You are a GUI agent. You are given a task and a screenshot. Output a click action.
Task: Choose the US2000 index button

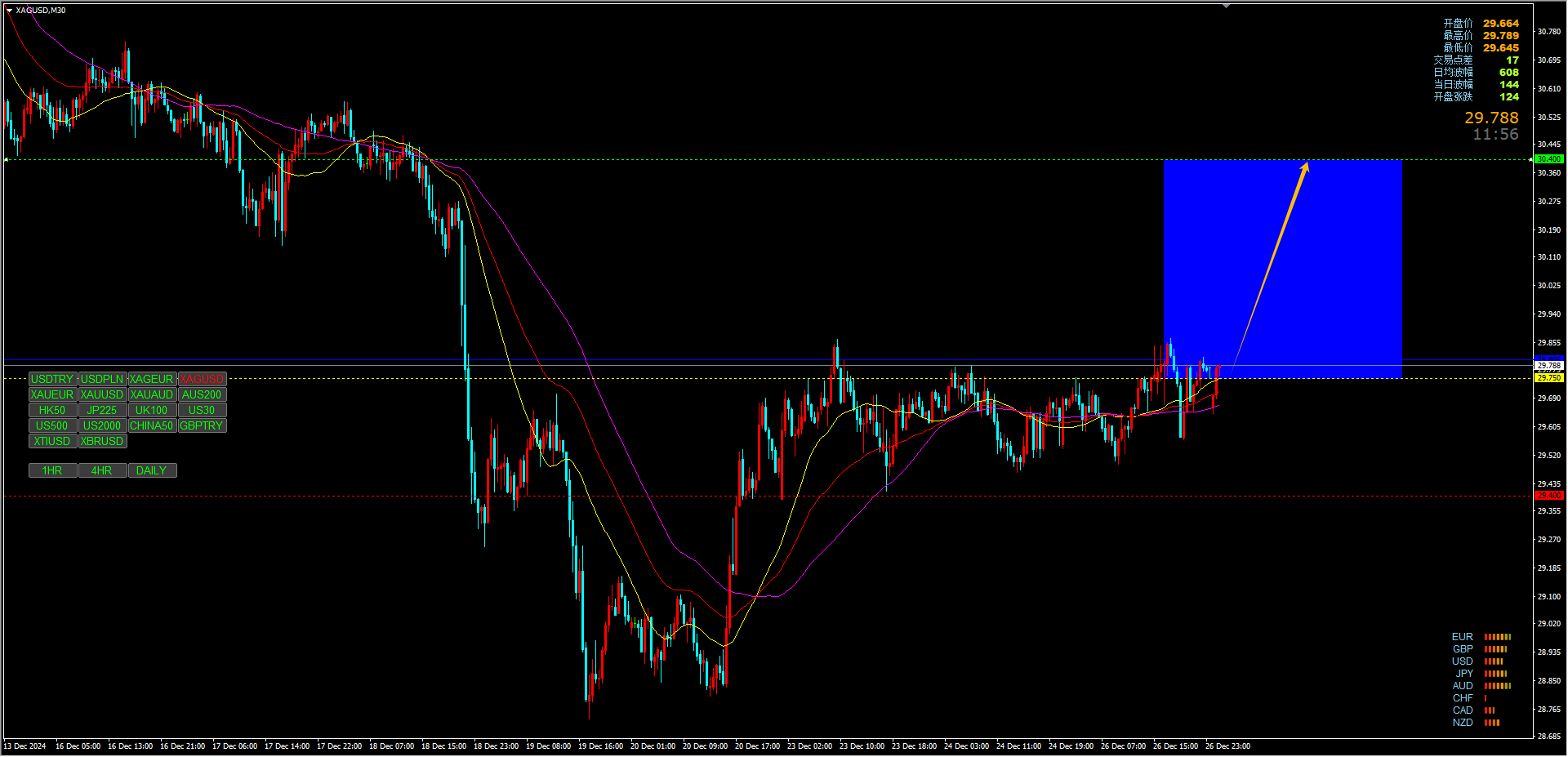pyautogui.click(x=102, y=426)
